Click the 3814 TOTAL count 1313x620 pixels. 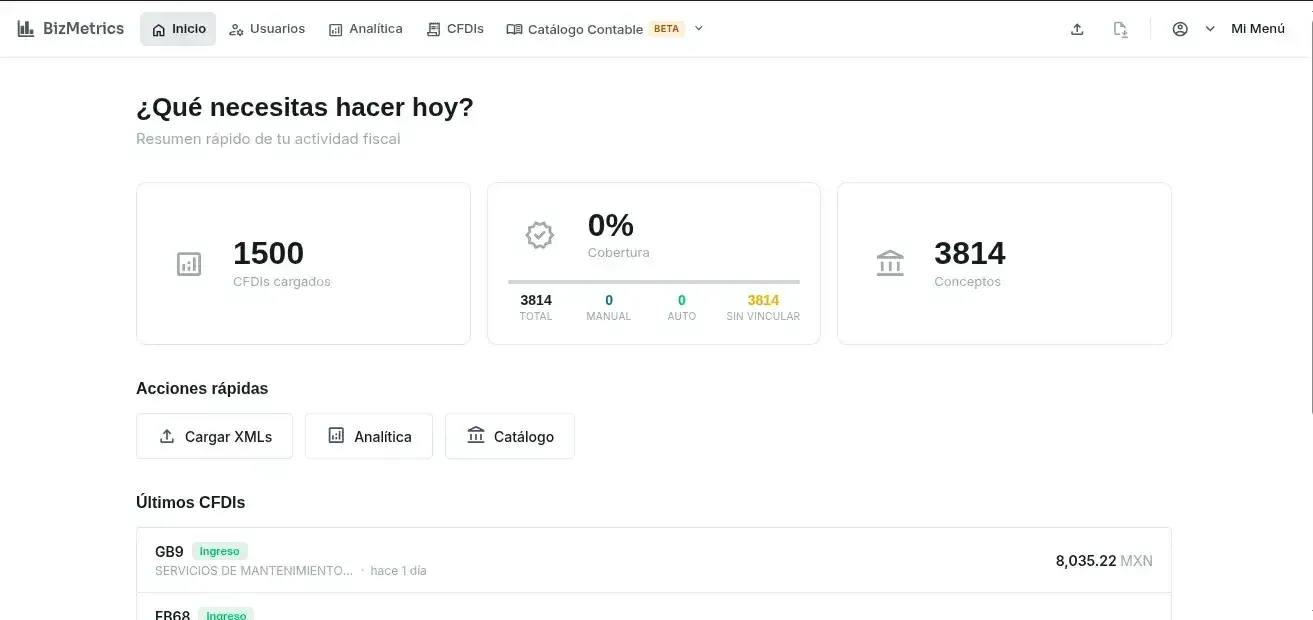[x=536, y=300]
